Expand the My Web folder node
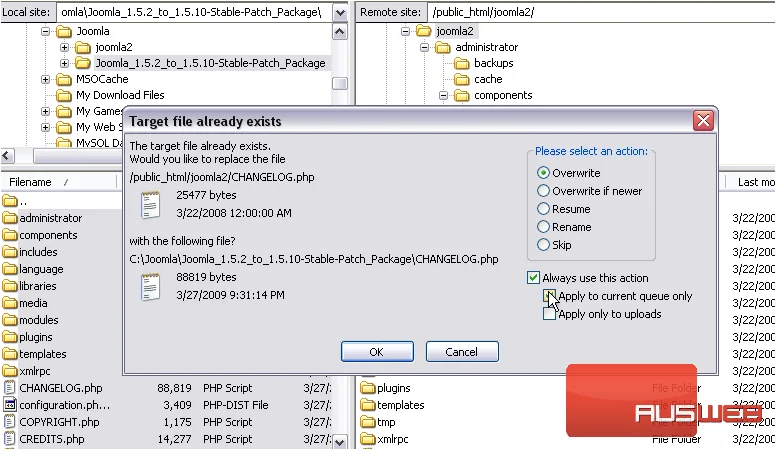776x450 pixels. [46, 127]
